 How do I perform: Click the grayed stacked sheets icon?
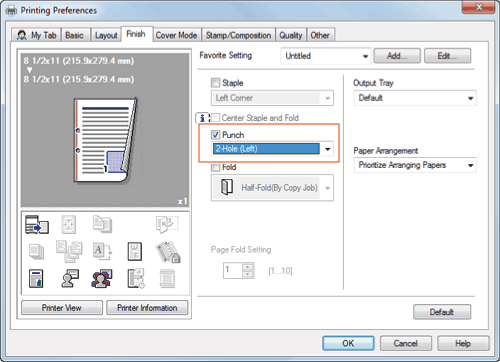point(36,252)
